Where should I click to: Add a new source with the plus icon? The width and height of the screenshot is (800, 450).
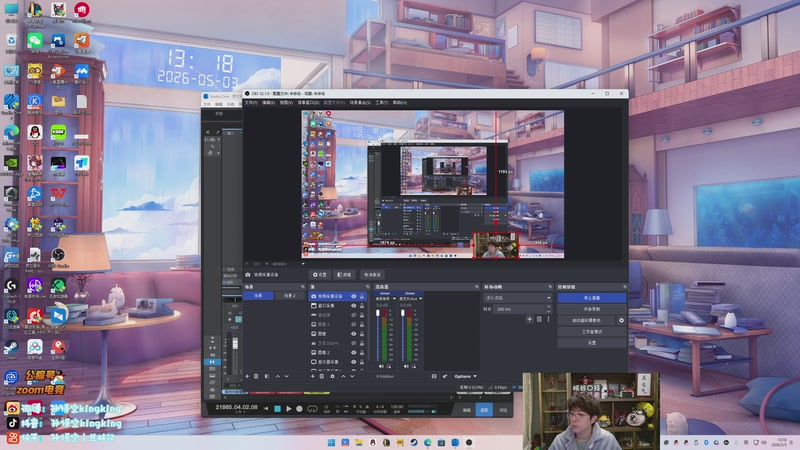(313, 377)
